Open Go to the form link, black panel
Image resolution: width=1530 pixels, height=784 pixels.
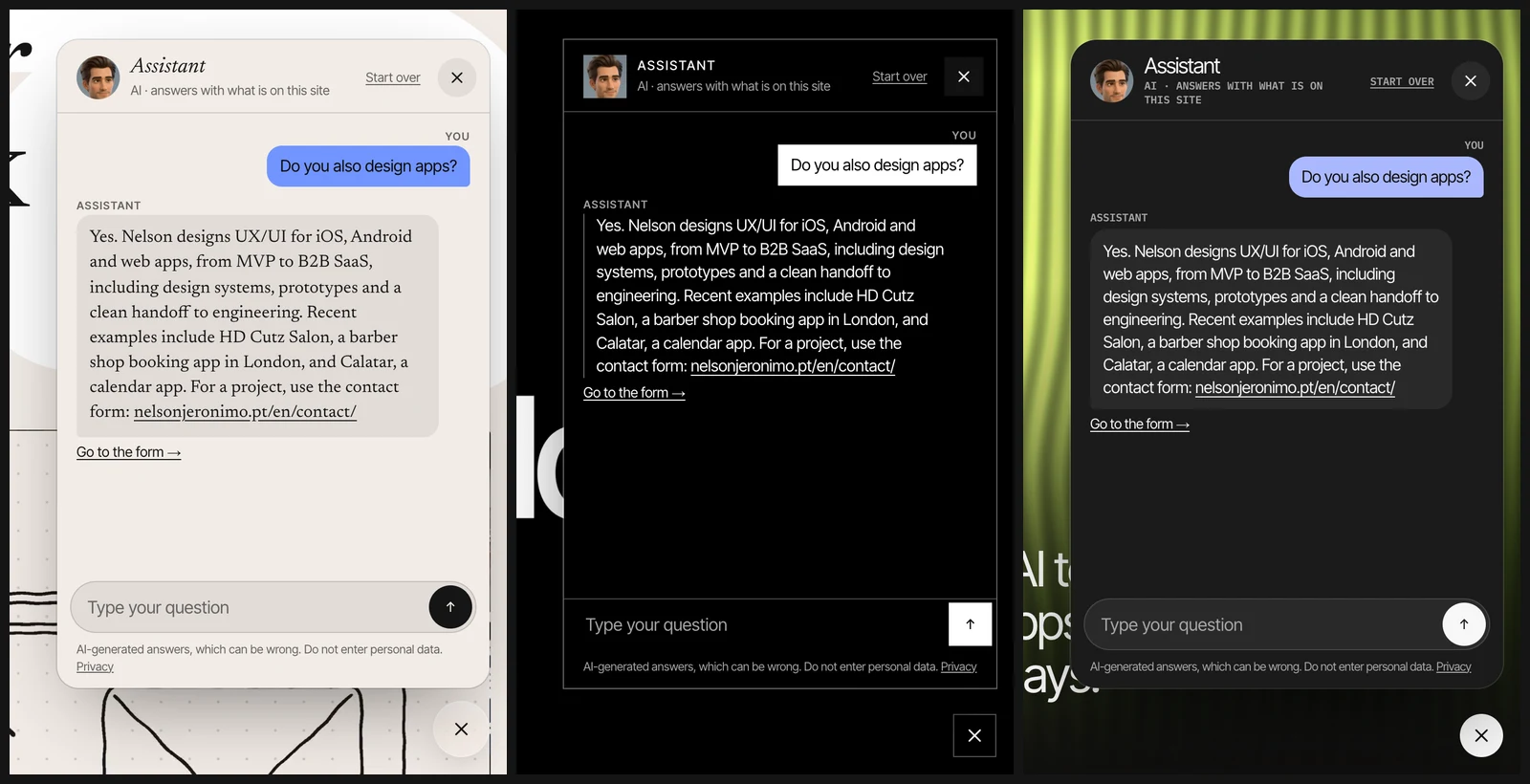pos(634,393)
